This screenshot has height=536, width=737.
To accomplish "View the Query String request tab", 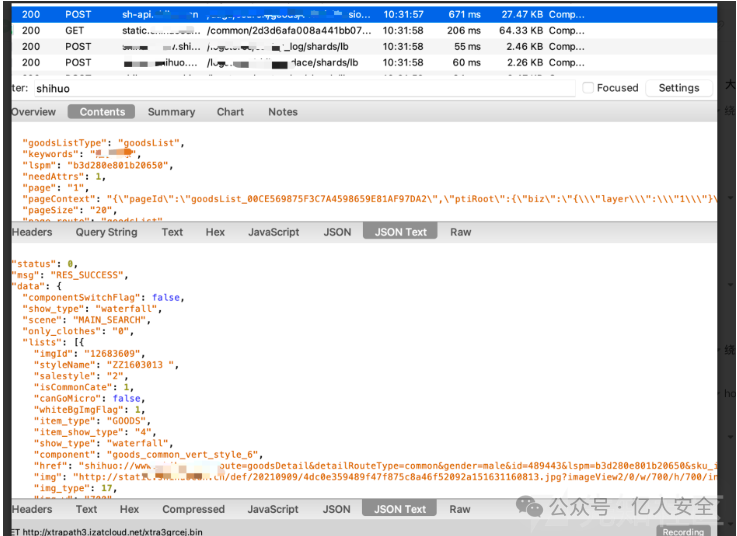I will (106, 232).
